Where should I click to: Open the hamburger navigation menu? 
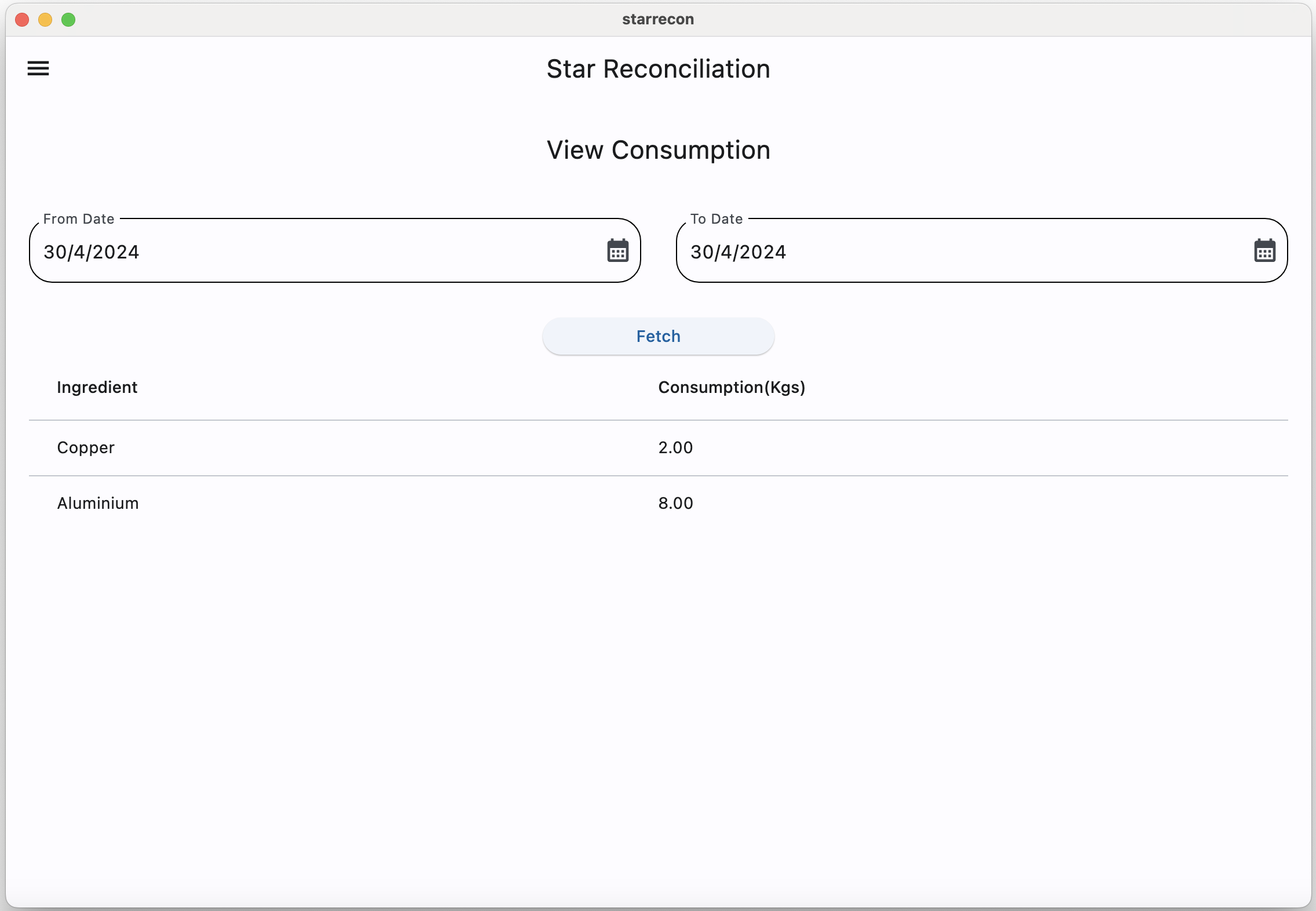(x=38, y=68)
